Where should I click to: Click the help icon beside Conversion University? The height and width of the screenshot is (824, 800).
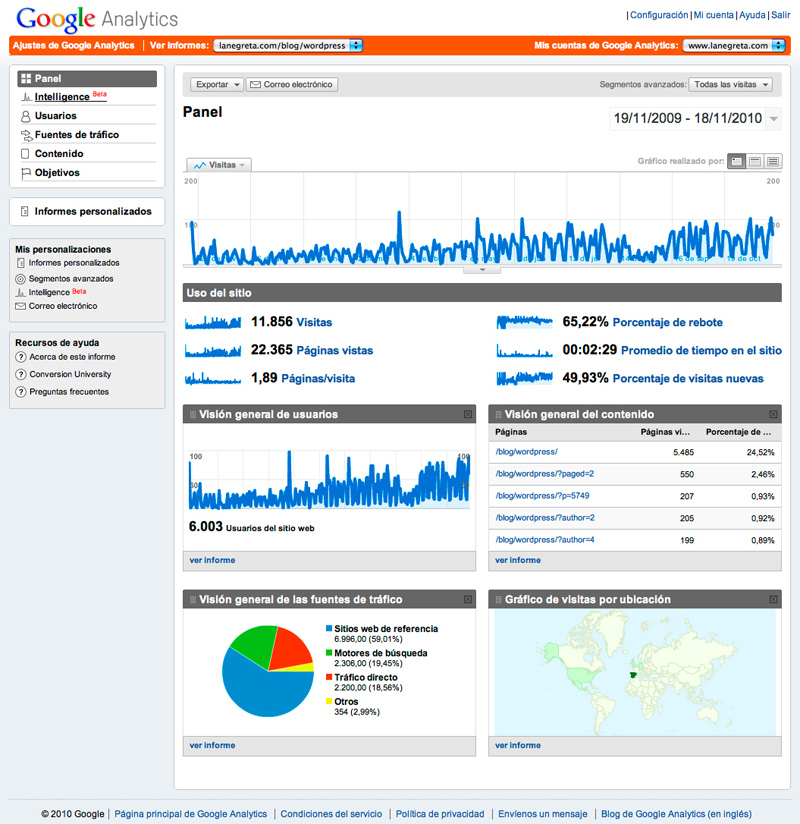click(20, 375)
